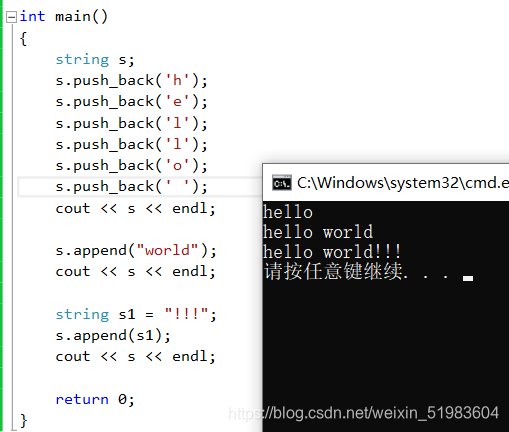Place cursor on 'string s;' declaration
The image size is (509, 432).
95,60
